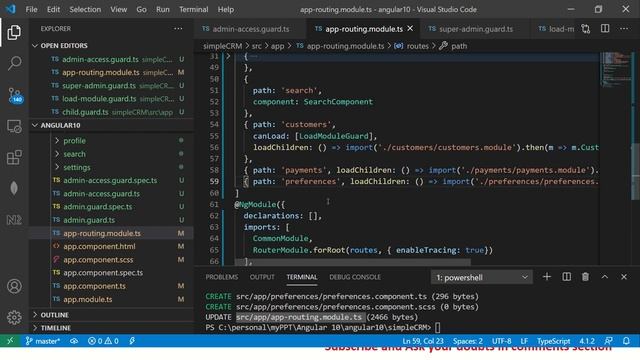Kill the terminal with trash icon

[x=585, y=277]
